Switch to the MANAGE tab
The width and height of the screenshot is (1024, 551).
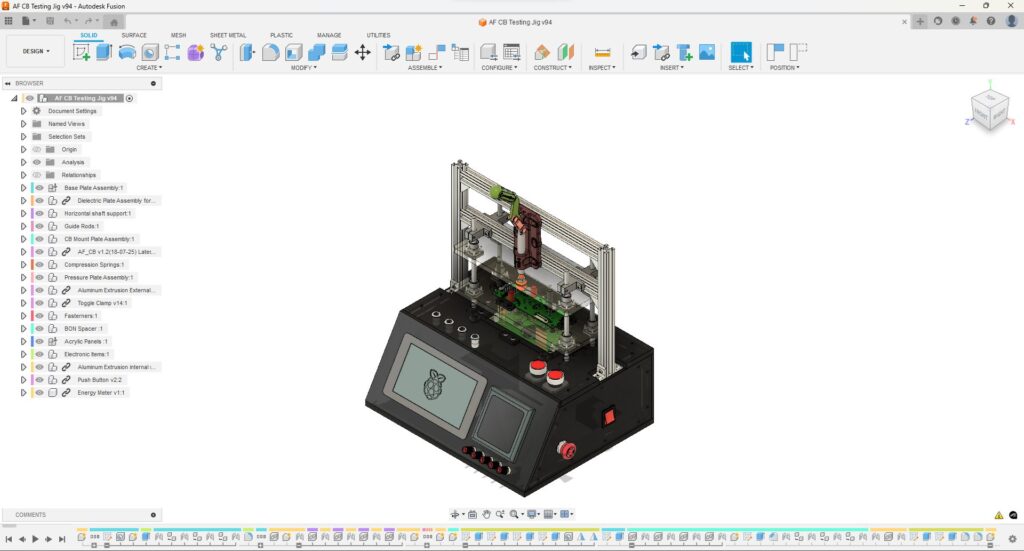click(x=329, y=35)
